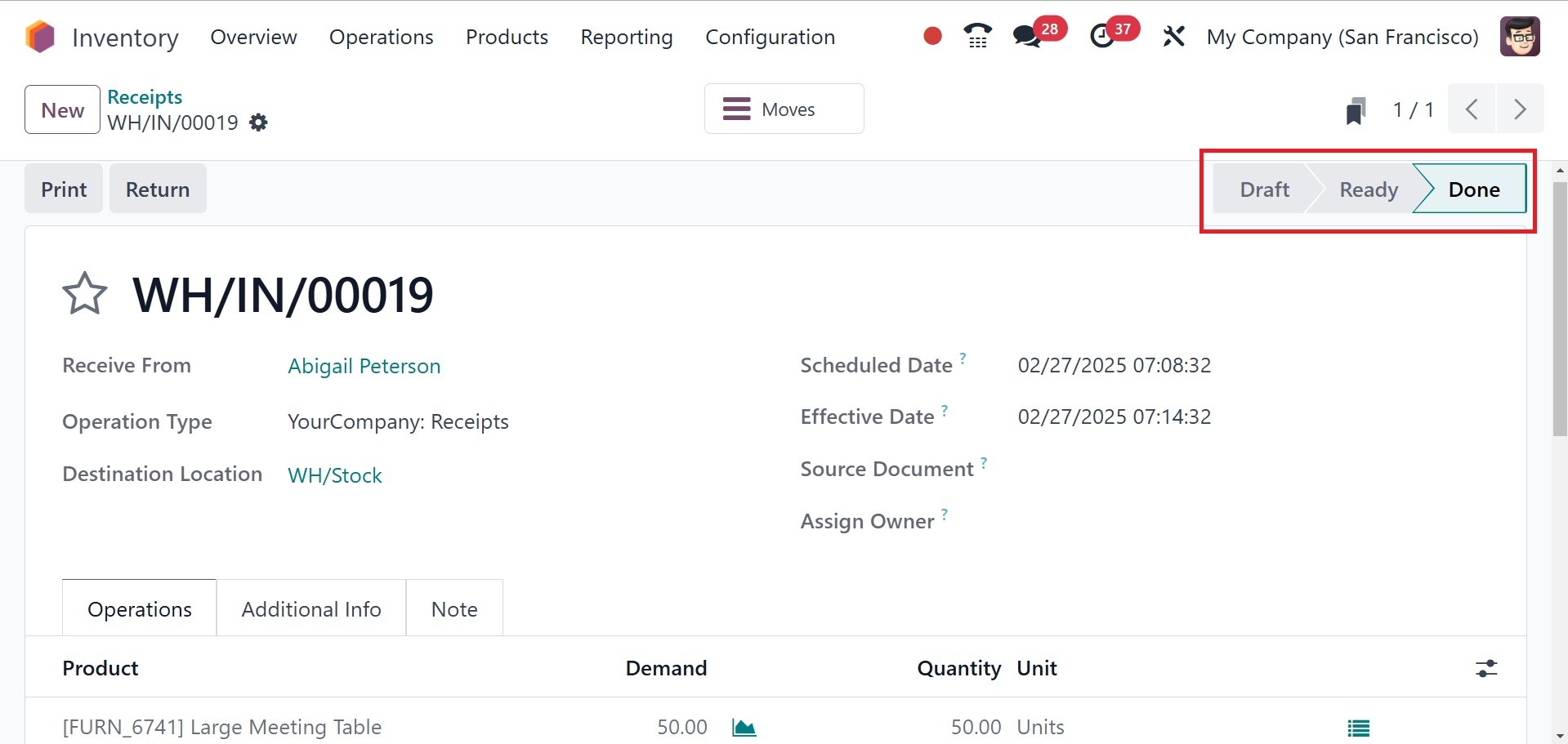This screenshot has width=1568, height=744.
Task: Open the optional columns adjust settings
Action: tap(1486, 668)
